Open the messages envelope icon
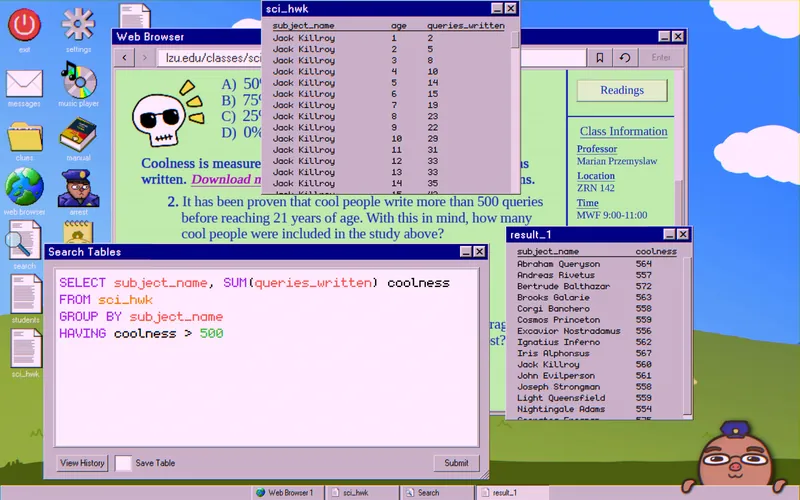 (x=24, y=84)
